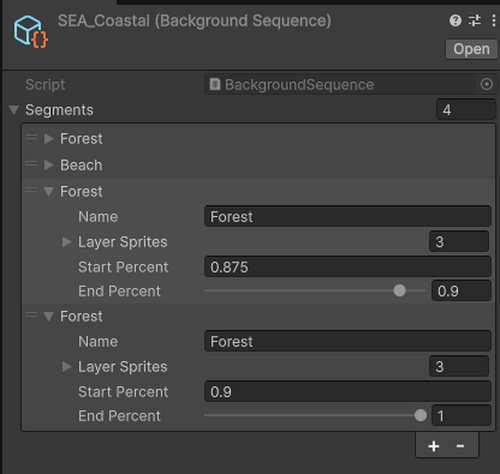Open the preset sliders icon in header
The image size is (500, 474).
pos(475,21)
